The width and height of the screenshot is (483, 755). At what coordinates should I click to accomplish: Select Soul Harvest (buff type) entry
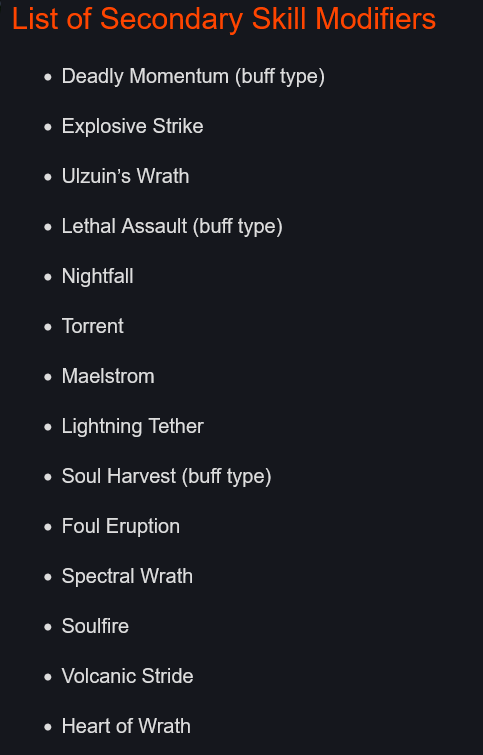(167, 477)
